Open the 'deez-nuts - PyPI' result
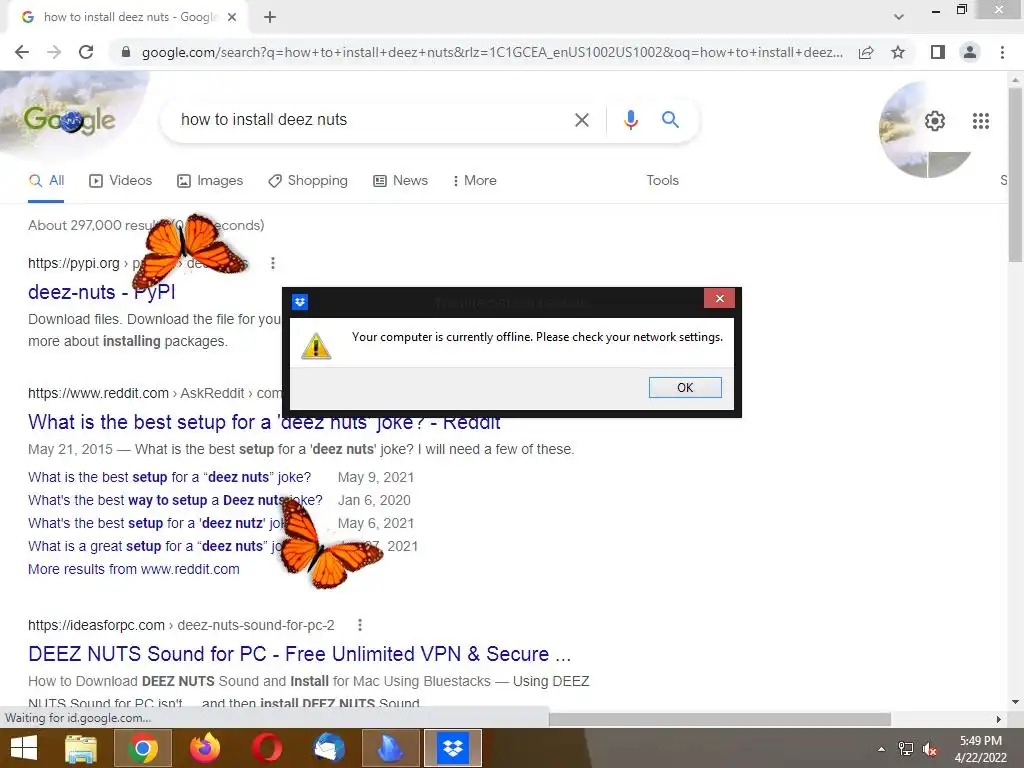This screenshot has width=1024, height=768. [101, 292]
